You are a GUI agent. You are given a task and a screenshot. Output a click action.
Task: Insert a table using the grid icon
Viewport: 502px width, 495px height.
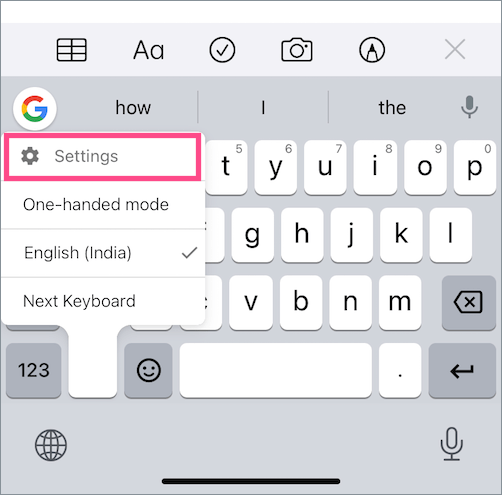(x=72, y=50)
